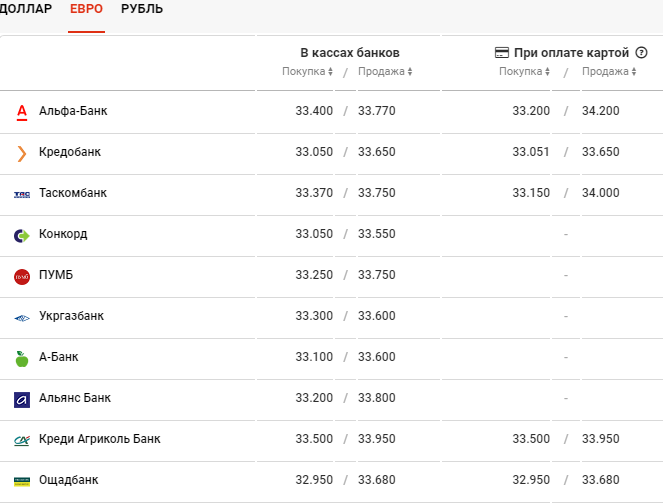Click the green A-Bank apple logo
The height and width of the screenshot is (503, 663).
pos(22,358)
